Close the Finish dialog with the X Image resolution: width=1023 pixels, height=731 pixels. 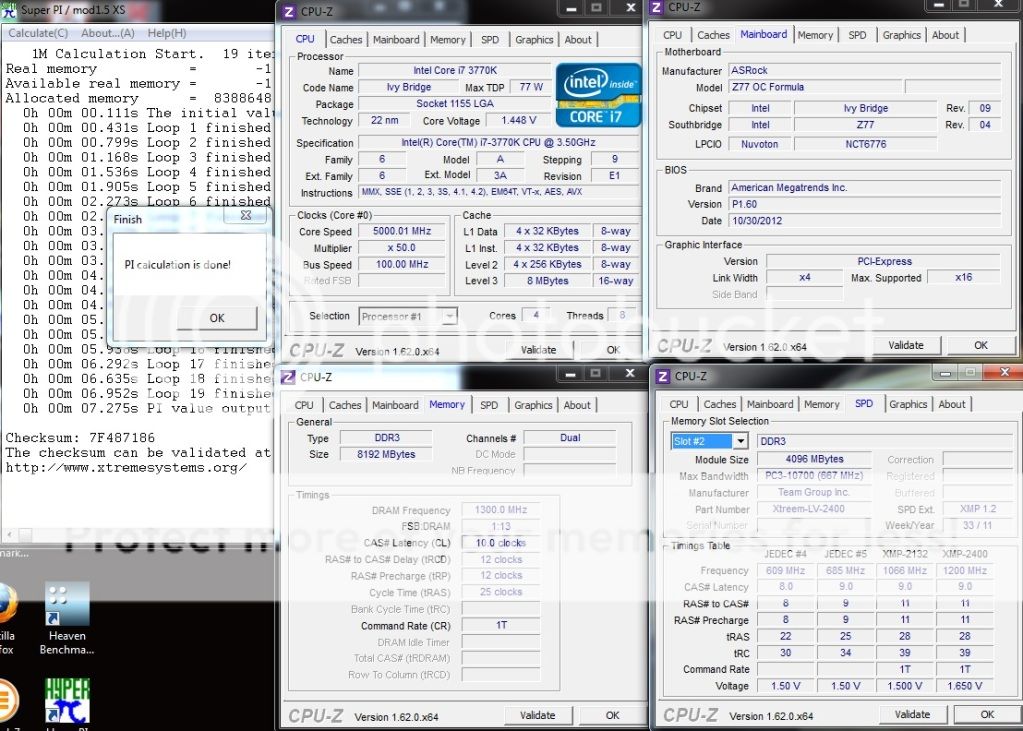(246, 216)
